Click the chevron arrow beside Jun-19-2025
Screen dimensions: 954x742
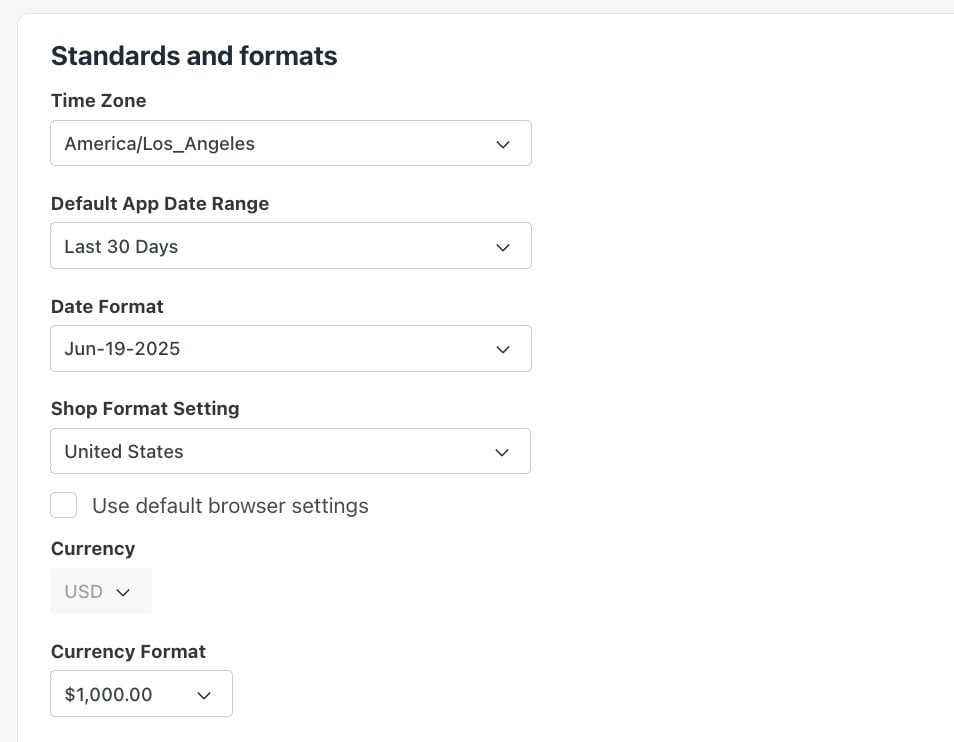(x=503, y=350)
